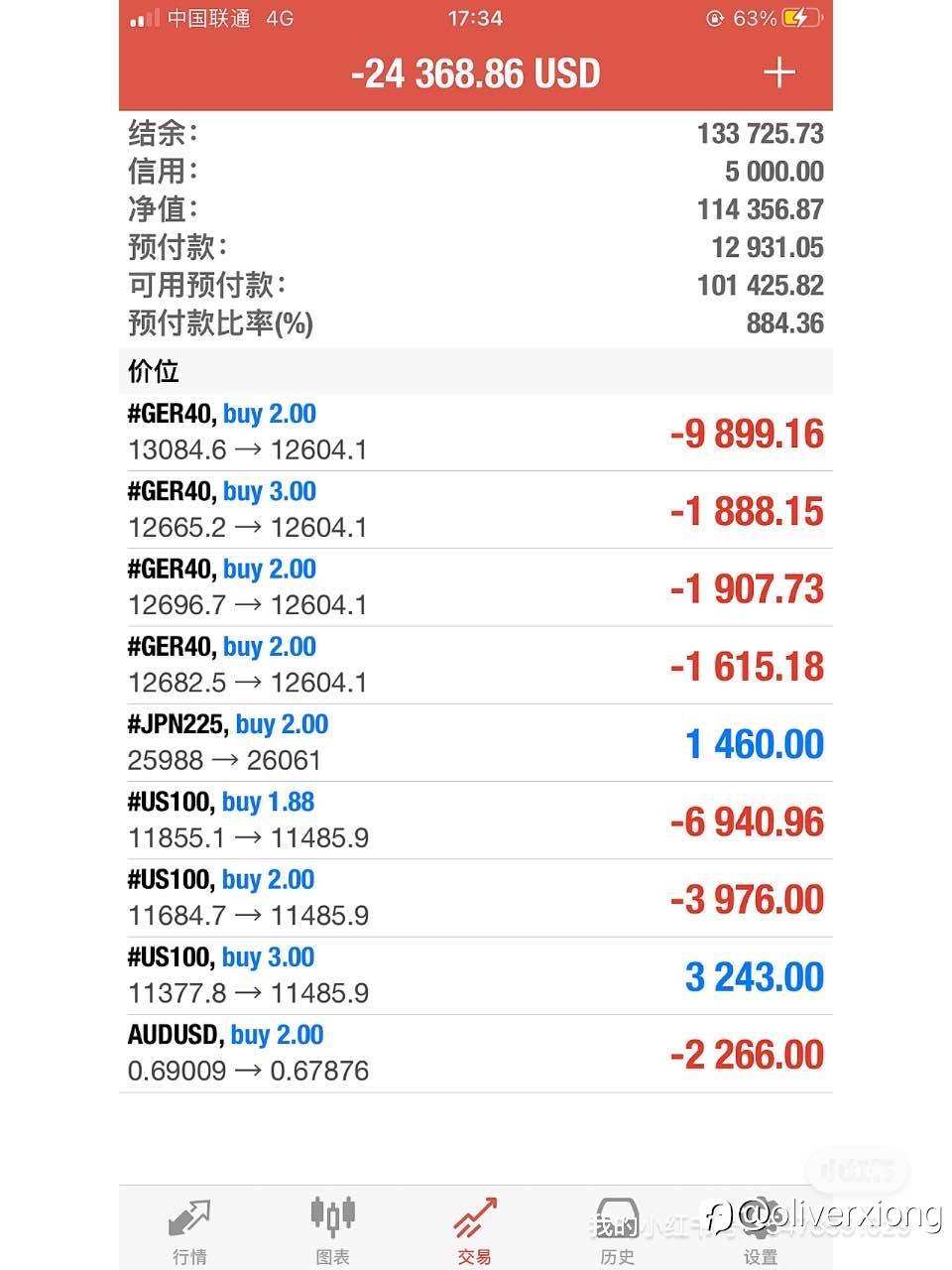This screenshot has height=1270, width=952.
Task: Open GER40 position opened at 13084.6
Action: [475, 433]
